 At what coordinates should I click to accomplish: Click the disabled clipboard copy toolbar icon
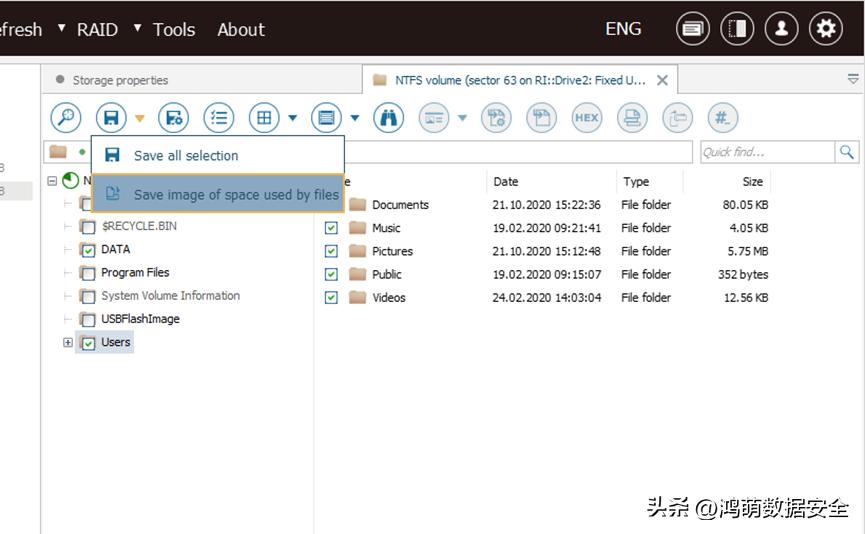[541, 118]
